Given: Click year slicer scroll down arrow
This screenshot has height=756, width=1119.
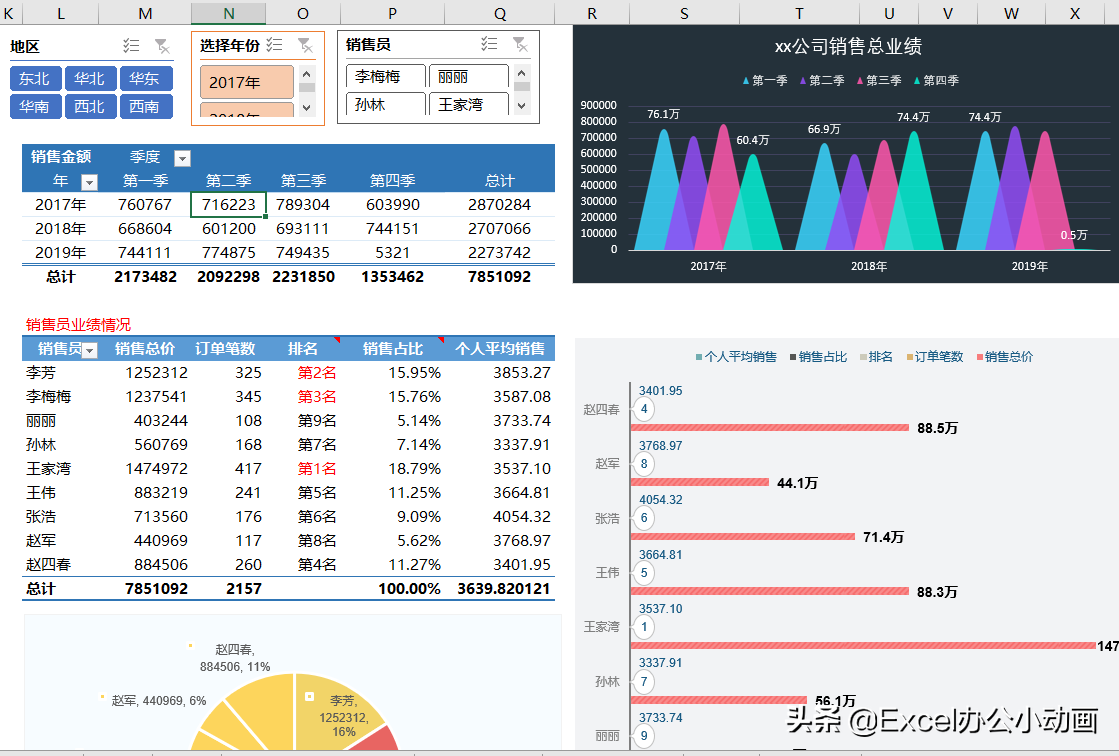Looking at the screenshot, I should pyautogui.click(x=307, y=109).
